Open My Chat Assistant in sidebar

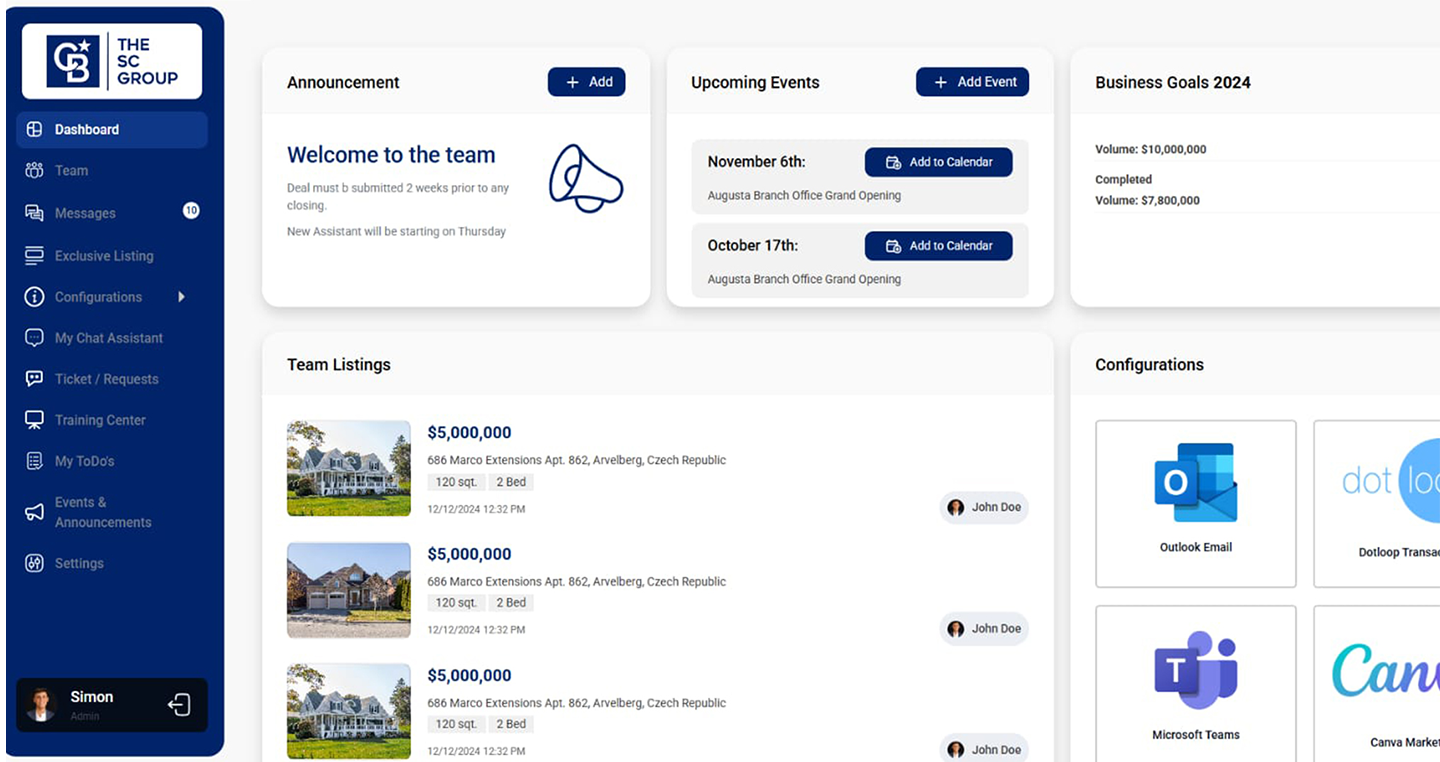(108, 338)
